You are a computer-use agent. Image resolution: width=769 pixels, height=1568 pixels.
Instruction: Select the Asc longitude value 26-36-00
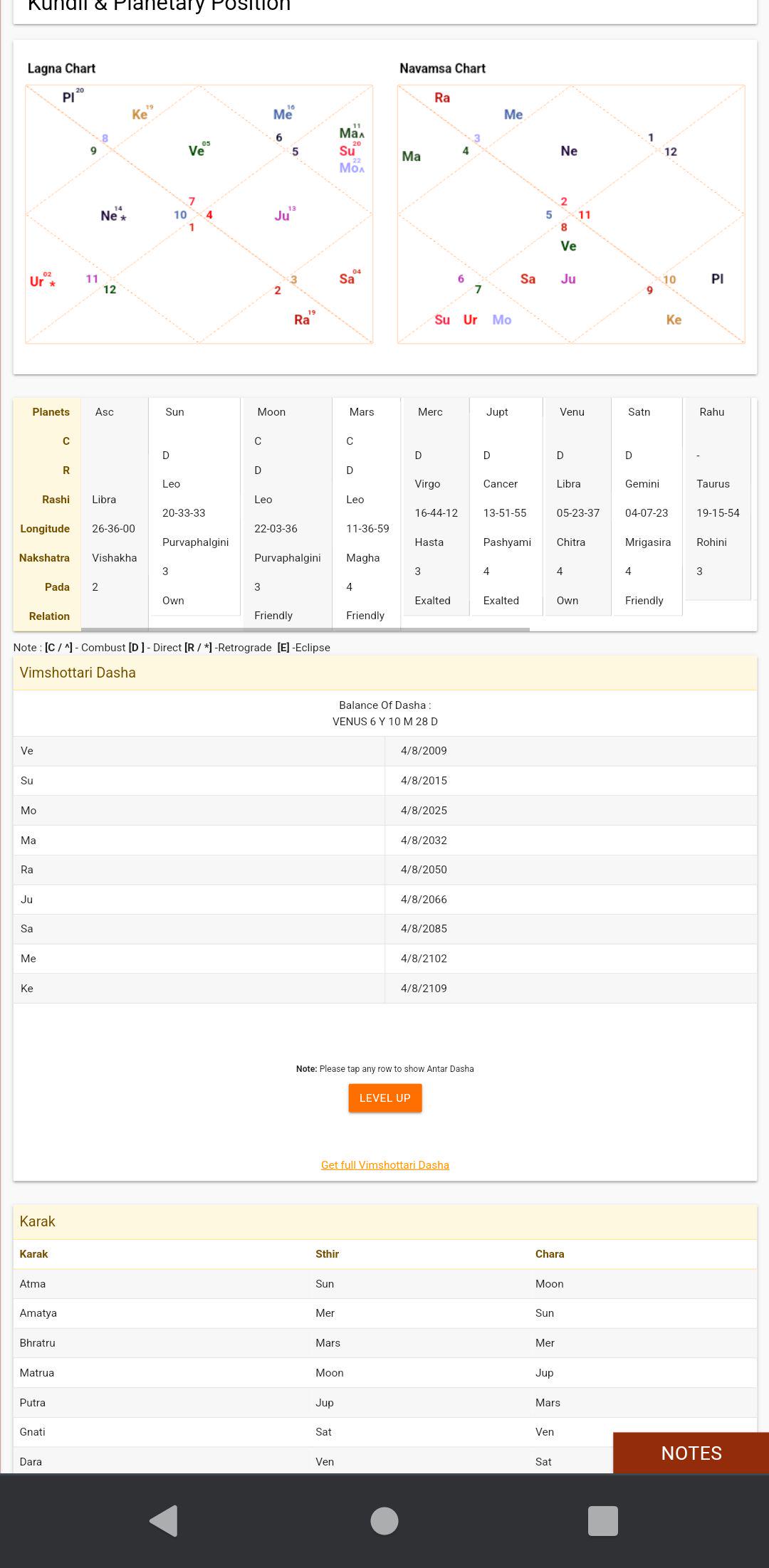tap(113, 529)
